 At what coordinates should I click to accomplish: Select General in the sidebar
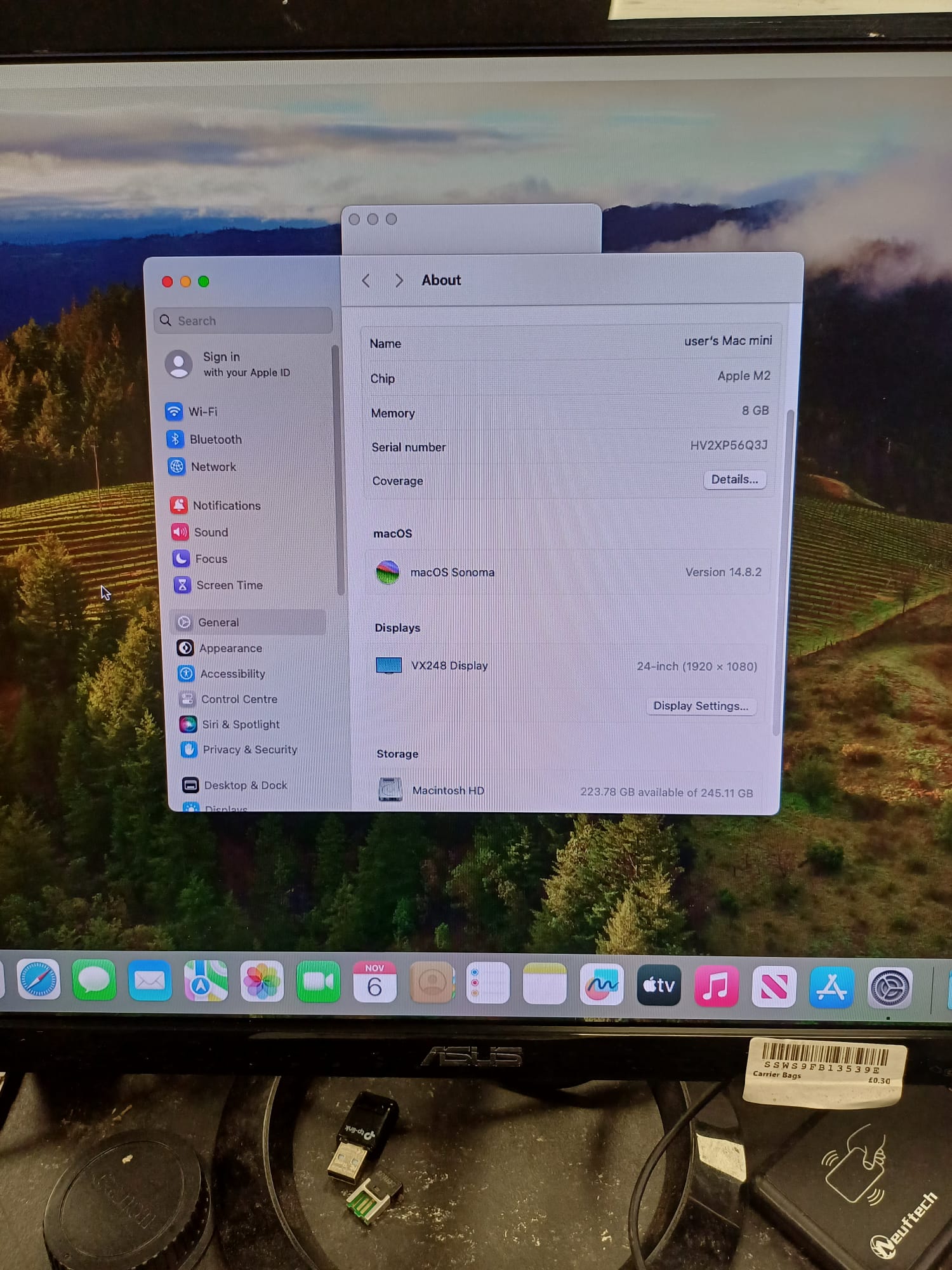pos(218,622)
